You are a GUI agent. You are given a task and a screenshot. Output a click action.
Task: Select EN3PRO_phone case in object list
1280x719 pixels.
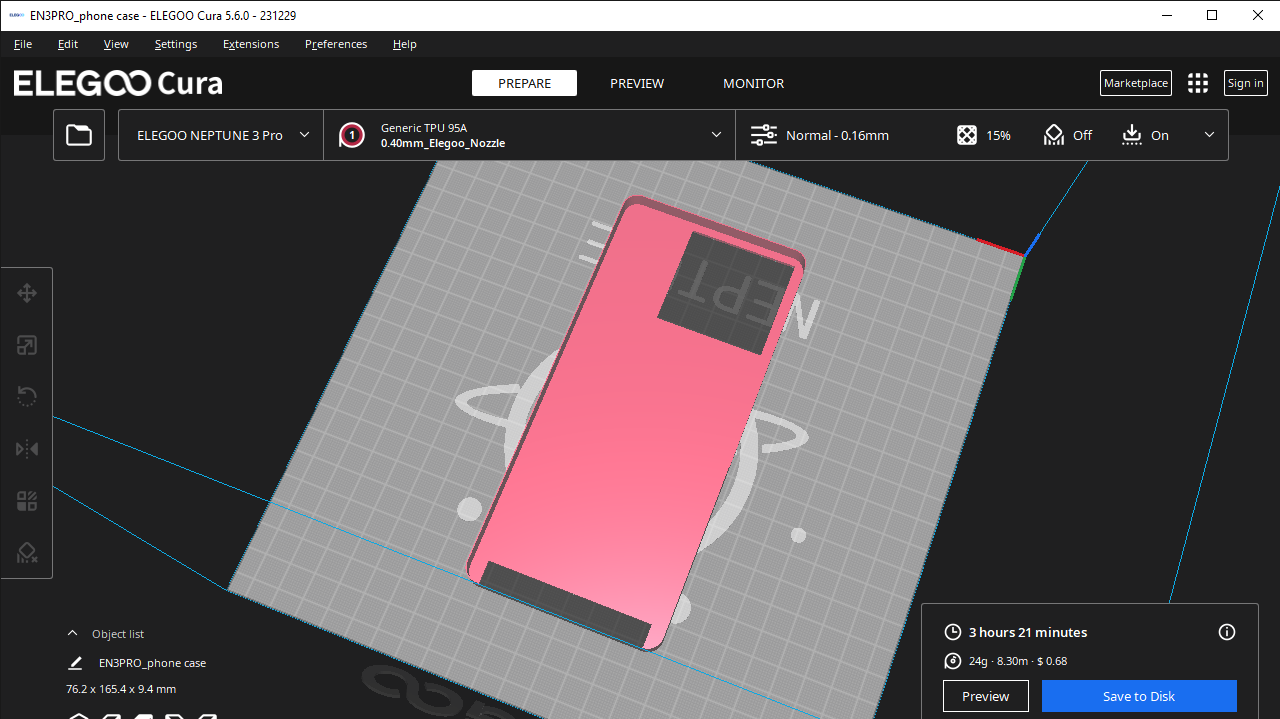(x=152, y=663)
